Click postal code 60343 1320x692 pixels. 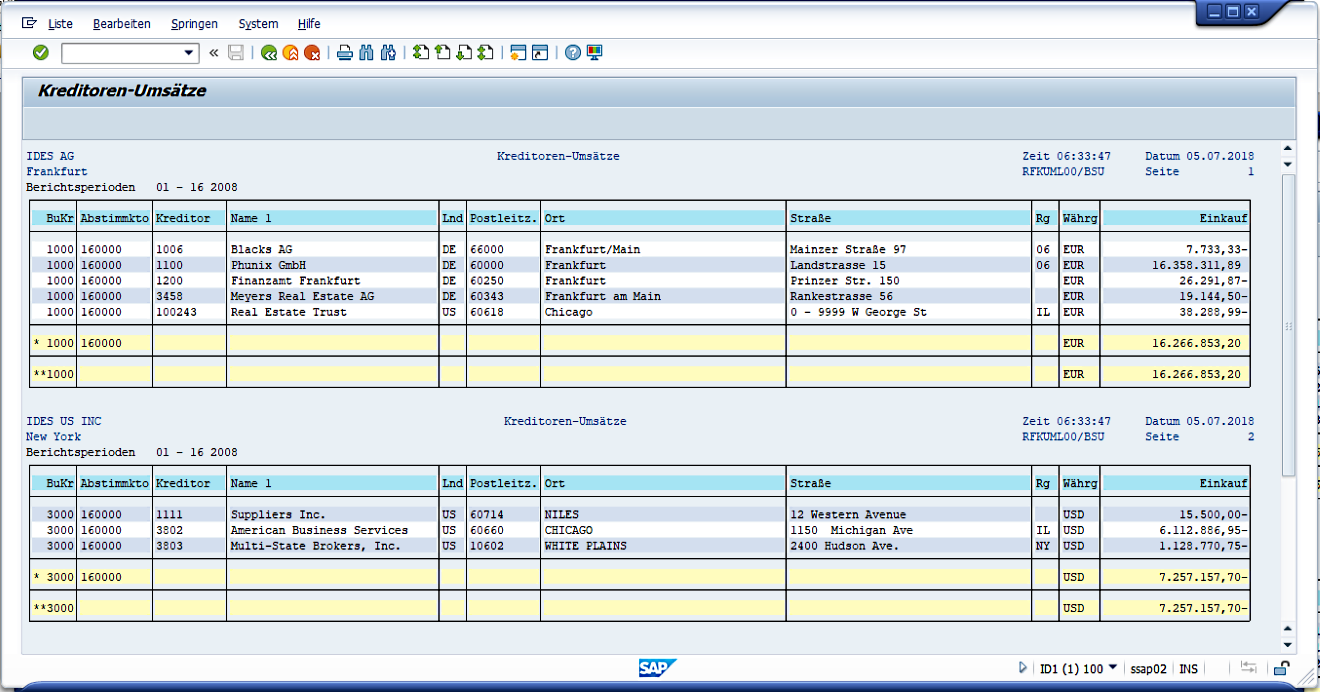(488, 296)
